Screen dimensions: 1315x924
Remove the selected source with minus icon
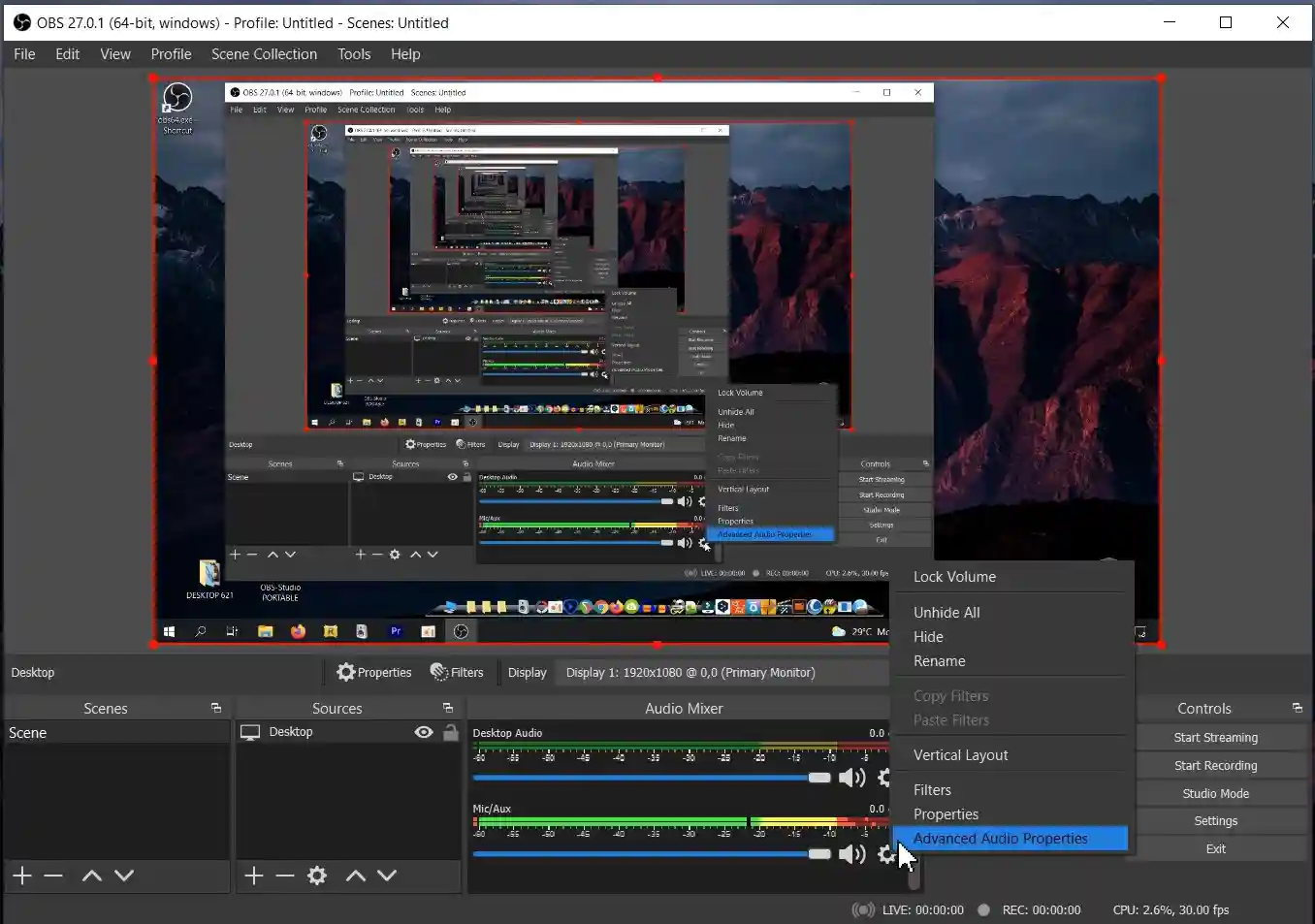coord(285,876)
